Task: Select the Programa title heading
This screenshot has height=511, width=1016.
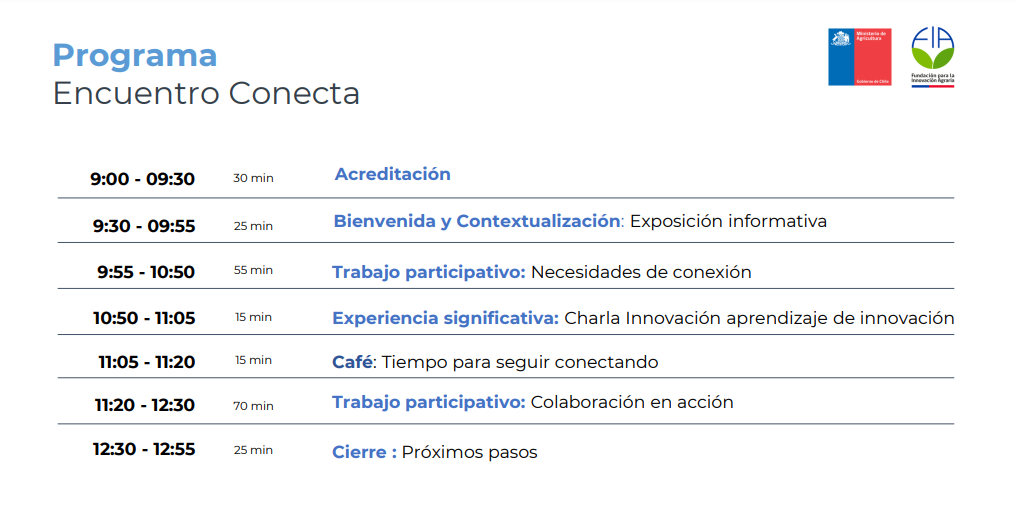Action: (135, 56)
